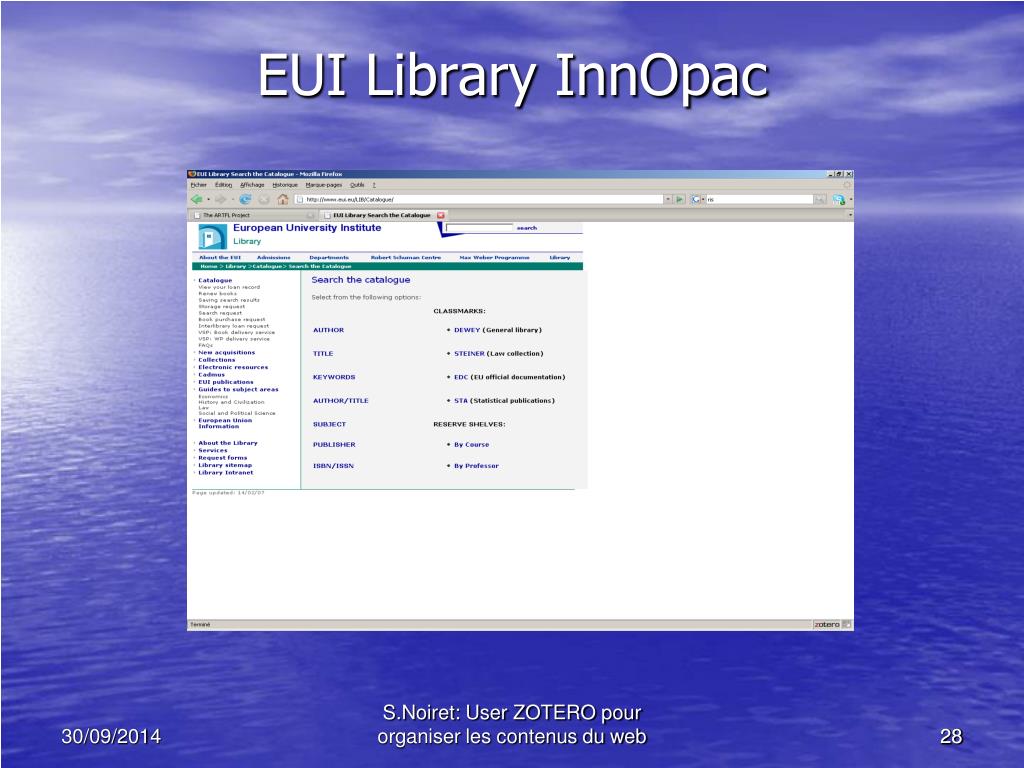Select the EUI Library Search the Catalogue tab
Viewport: 1024px width, 768px height.
[384, 215]
